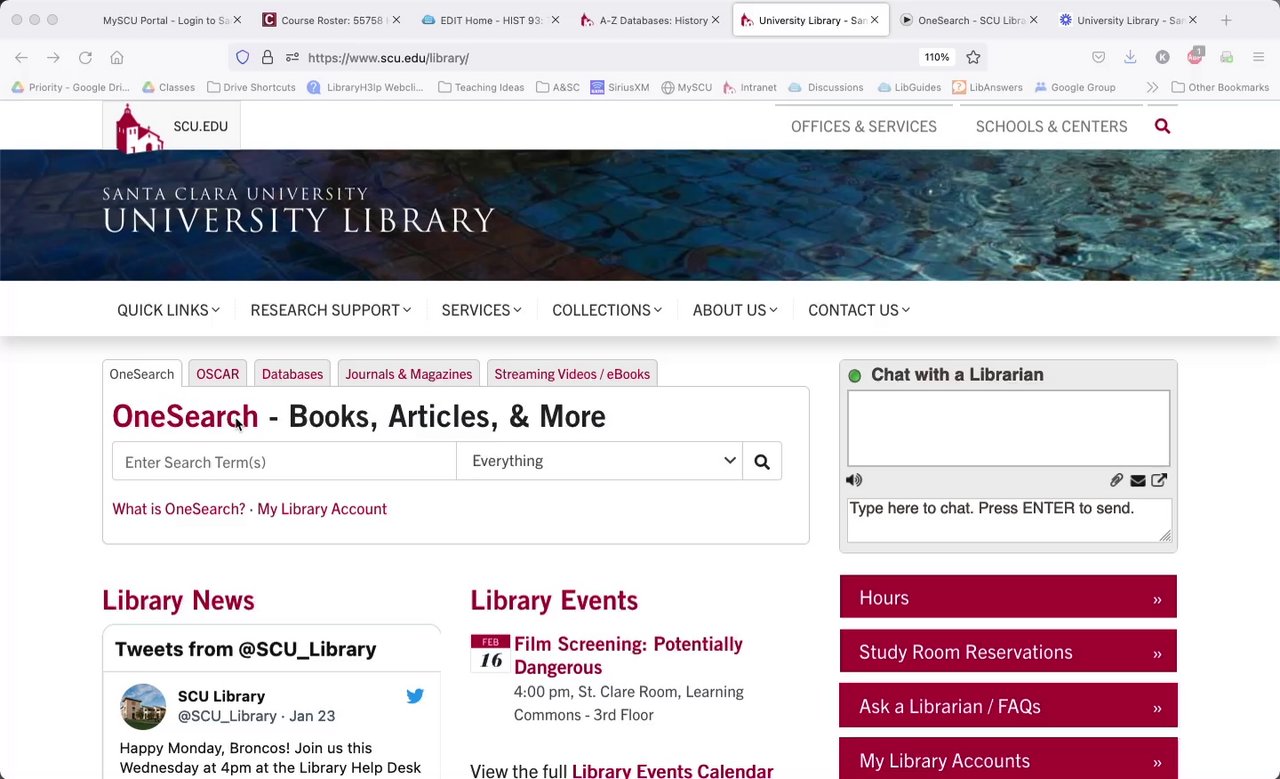Reload the current page
1280x779 pixels.
tap(85, 58)
